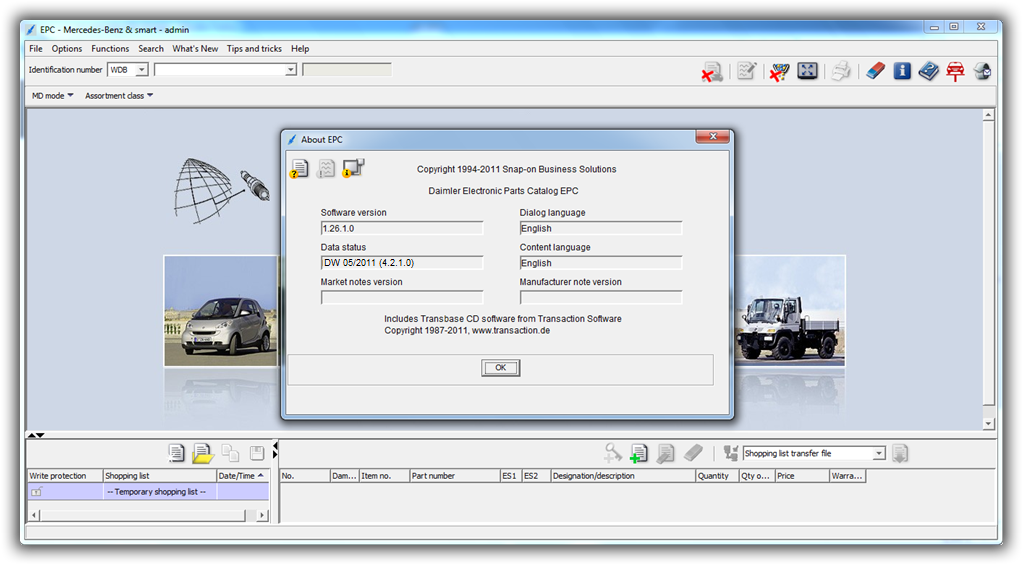The width and height of the screenshot is (1023, 565).
Task: Click the delete vehicle data icon
Action: (712, 71)
